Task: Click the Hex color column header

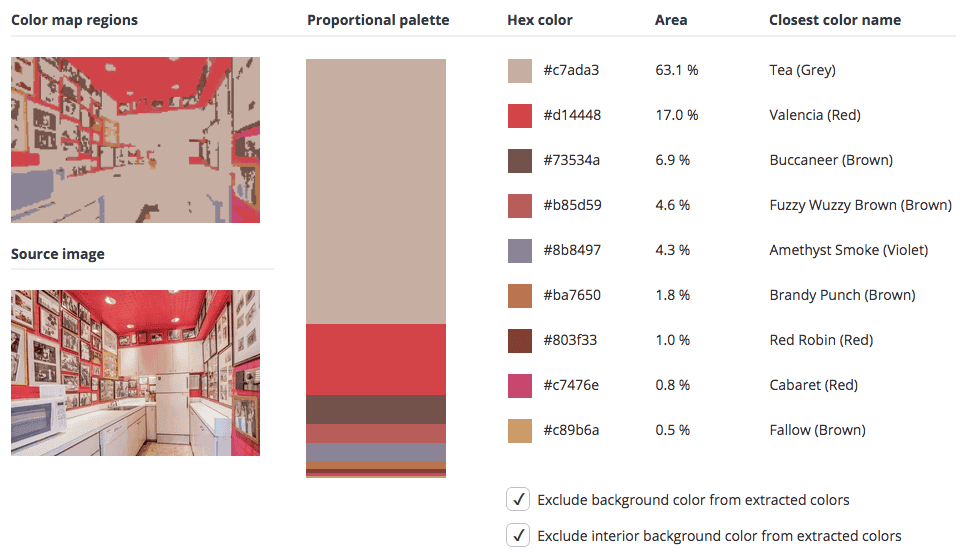Action: 540,20
